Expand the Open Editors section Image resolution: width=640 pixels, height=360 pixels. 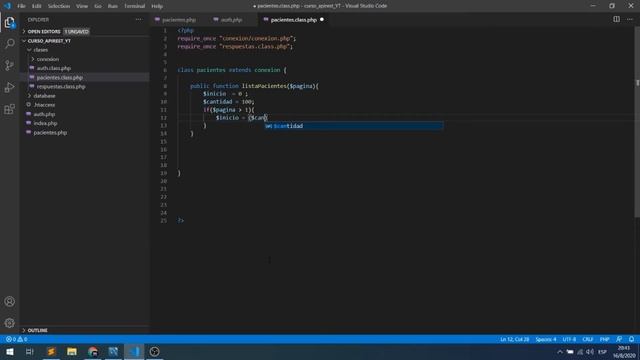coord(44,31)
